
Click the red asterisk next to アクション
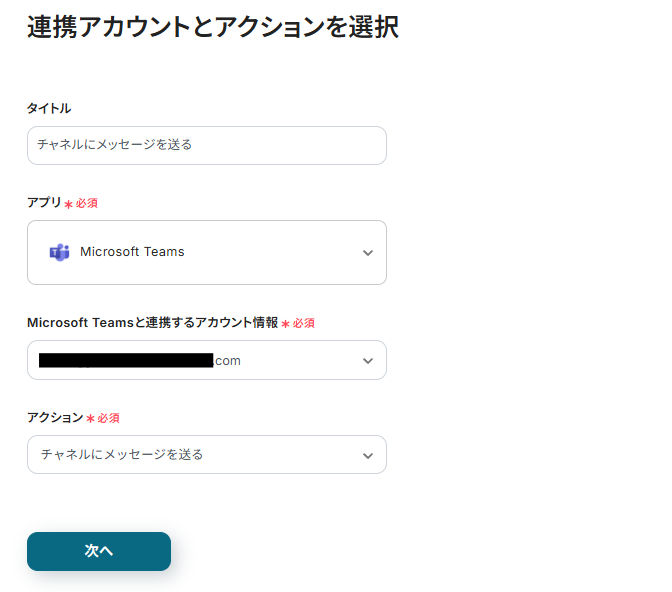[x=90, y=418]
